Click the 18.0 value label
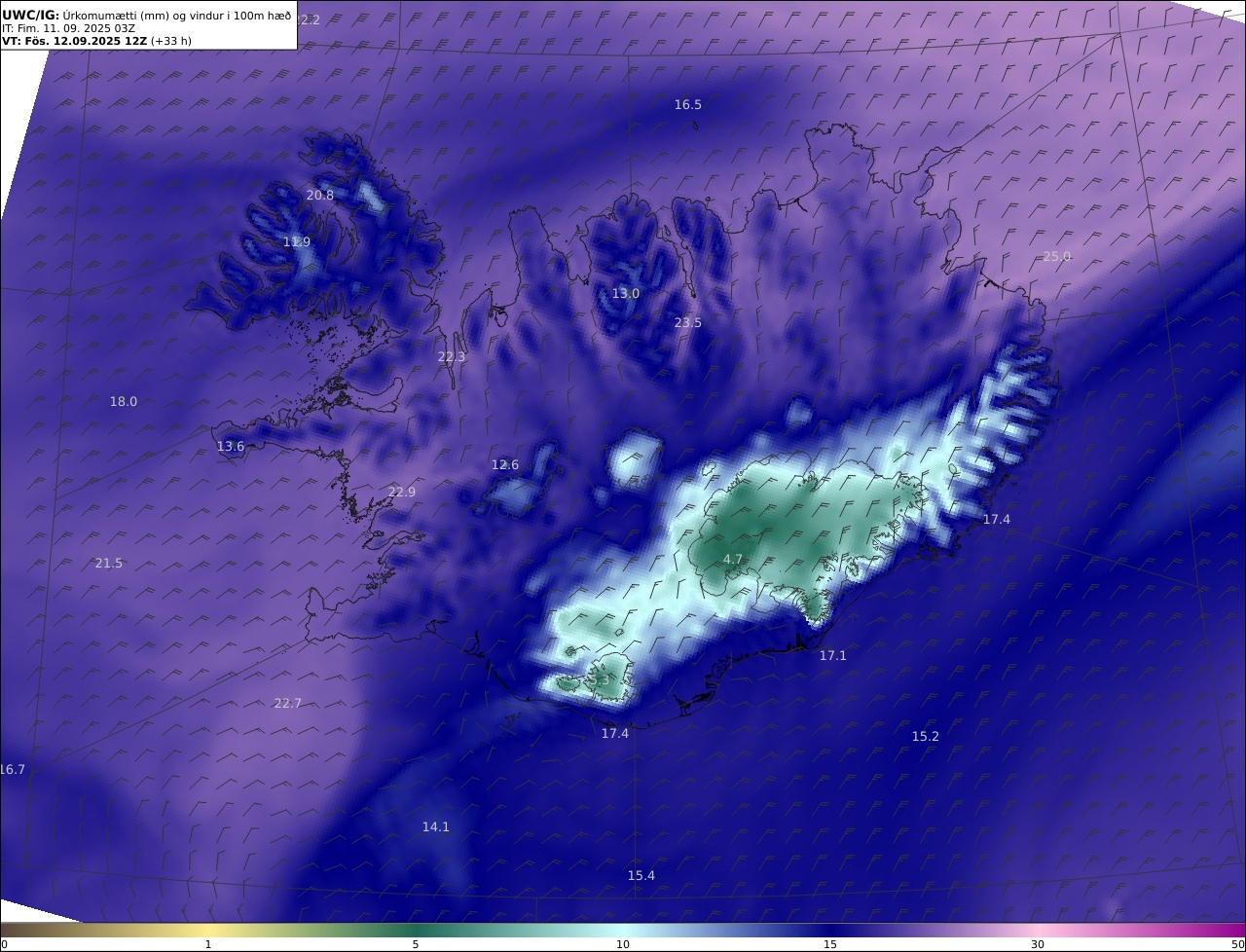Image resolution: width=1246 pixels, height=952 pixels. coord(124,401)
